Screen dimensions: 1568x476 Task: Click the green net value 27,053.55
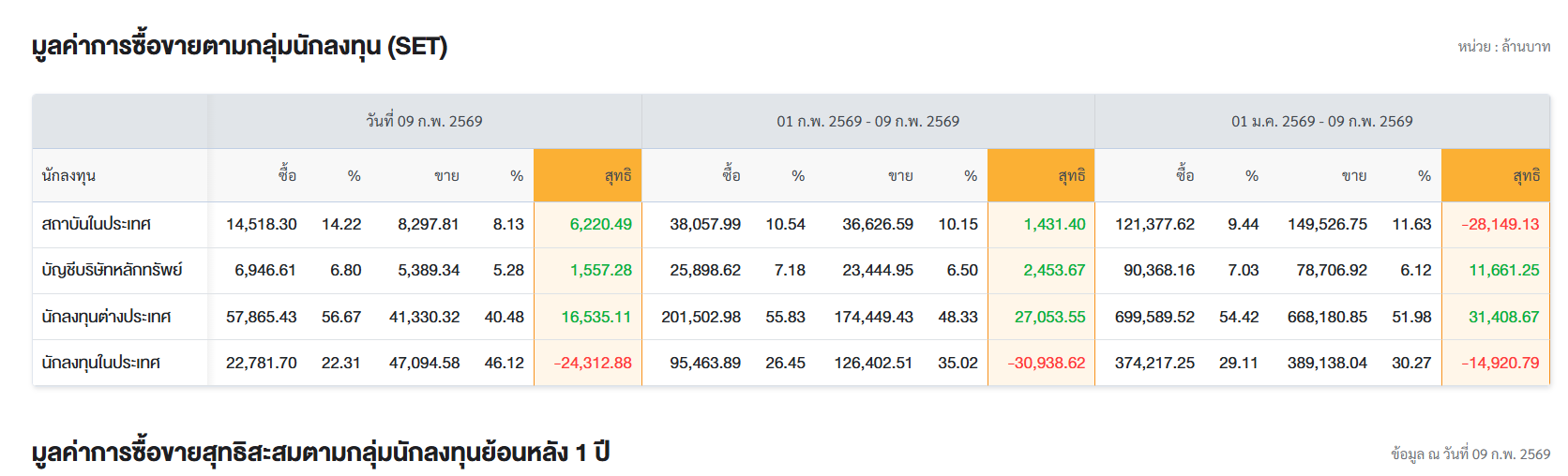pyautogui.click(x=1049, y=317)
